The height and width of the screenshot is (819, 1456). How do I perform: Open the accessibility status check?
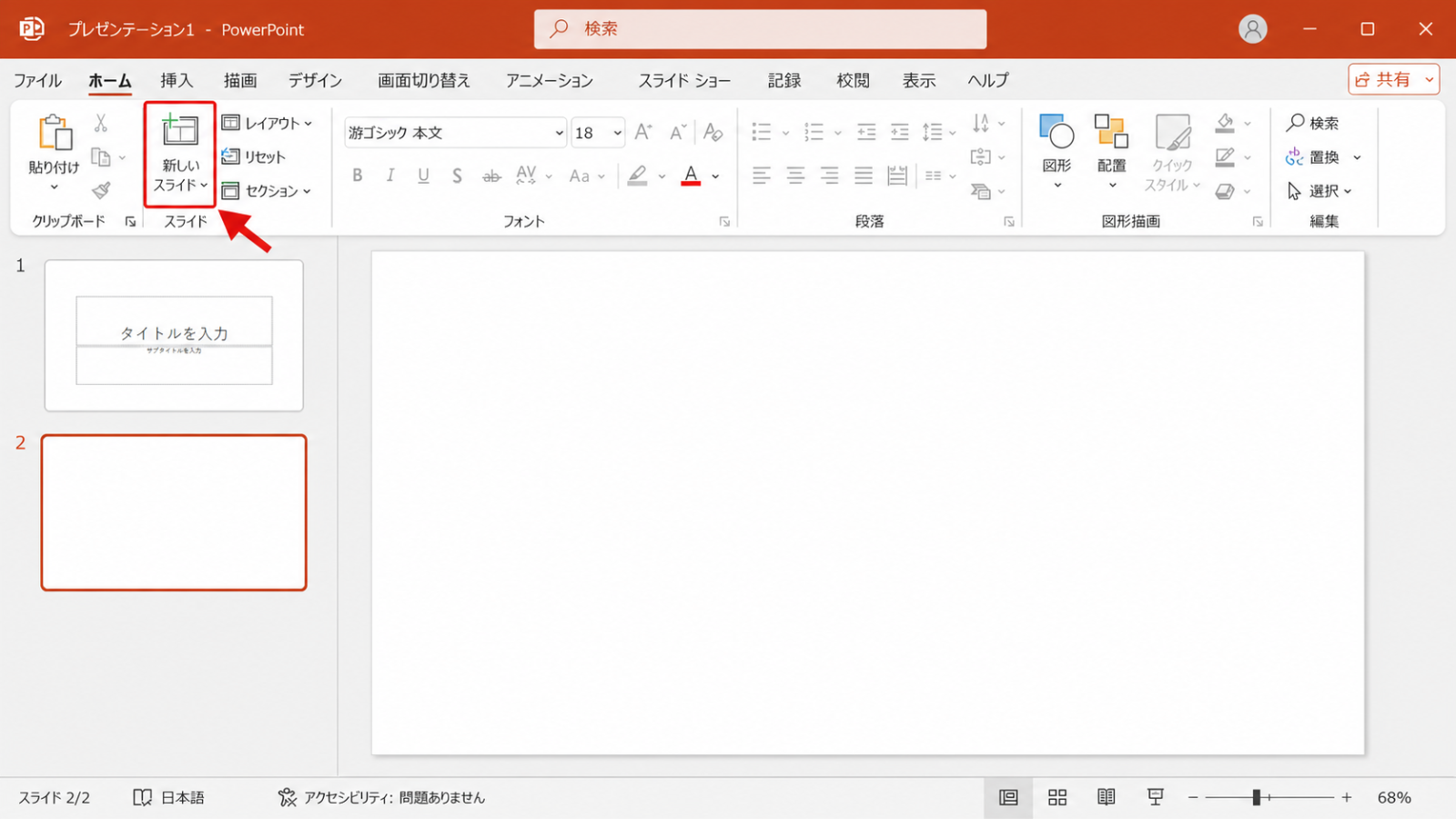pos(381,797)
